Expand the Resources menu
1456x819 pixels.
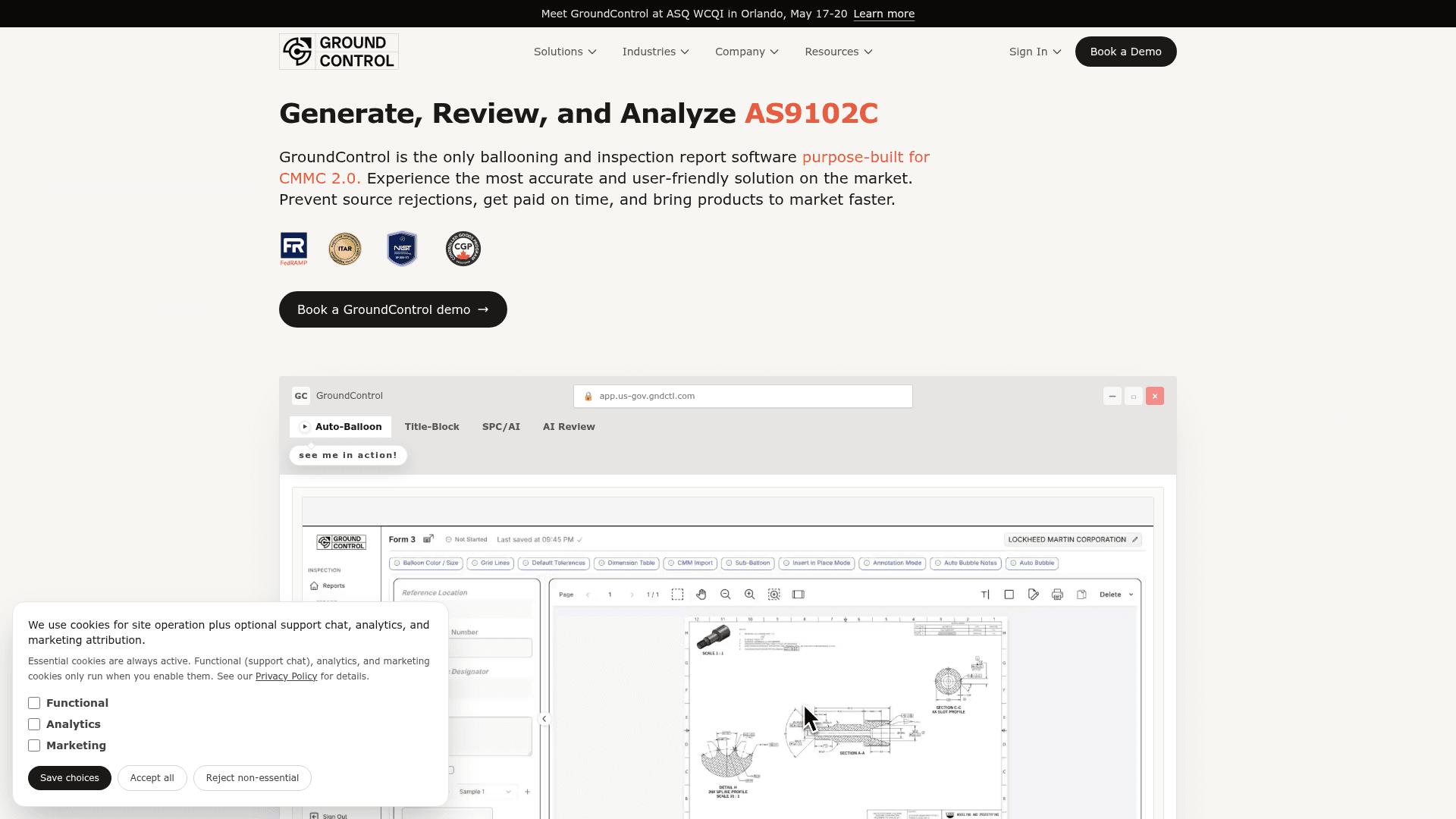838,52
